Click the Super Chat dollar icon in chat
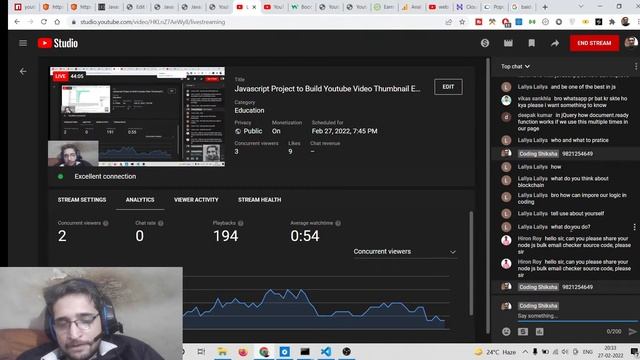The image size is (640, 360). (523, 331)
